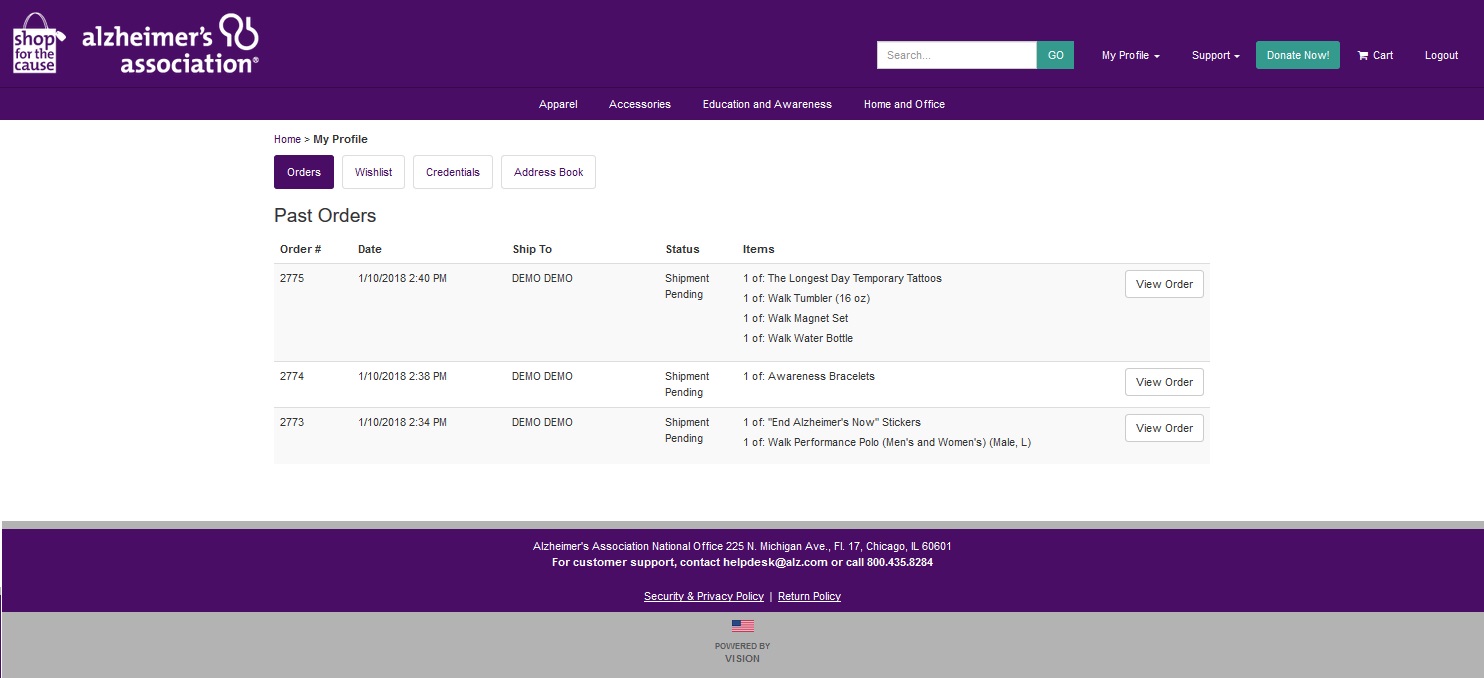The height and width of the screenshot is (678, 1484).
Task: Open the Home and Office category
Action: pos(904,104)
